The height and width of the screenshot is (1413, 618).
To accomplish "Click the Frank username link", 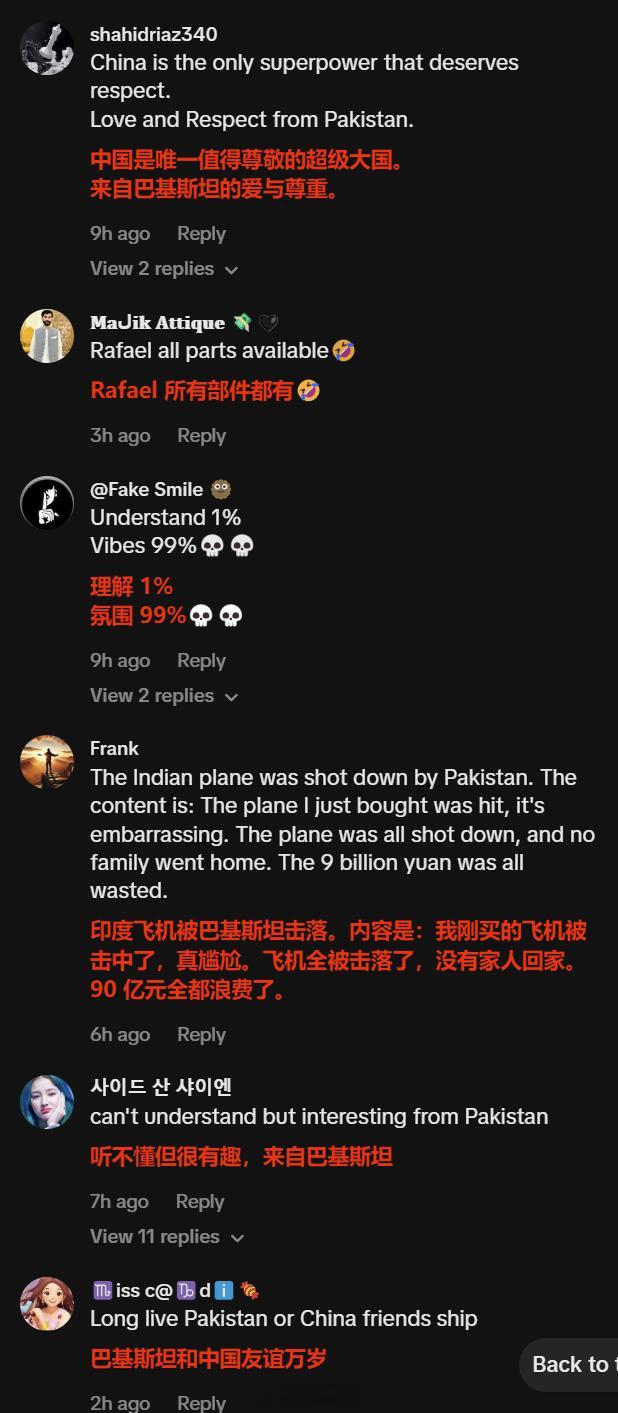I will [114, 748].
